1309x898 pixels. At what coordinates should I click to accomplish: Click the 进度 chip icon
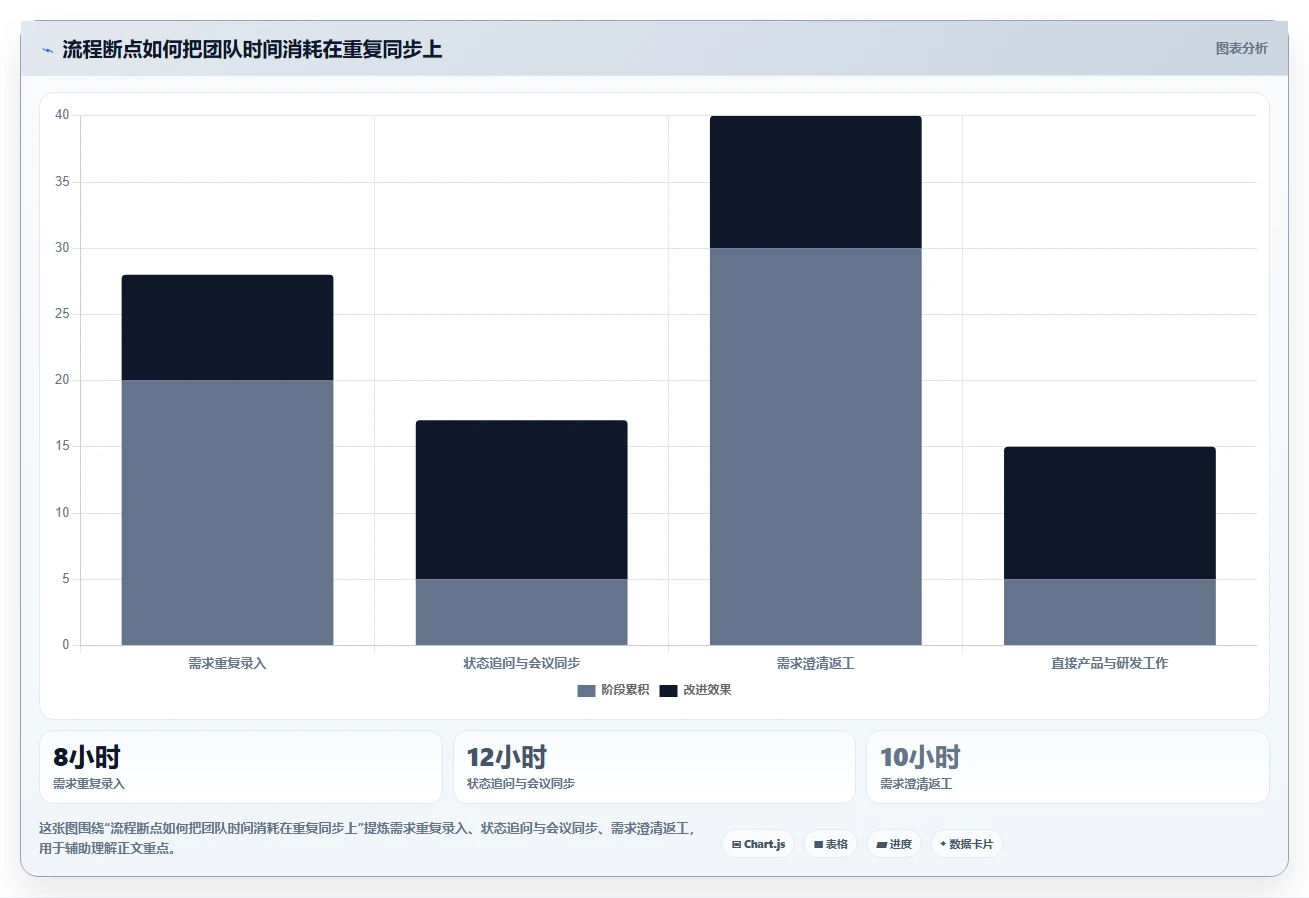pyautogui.click(x=881, y=845)
